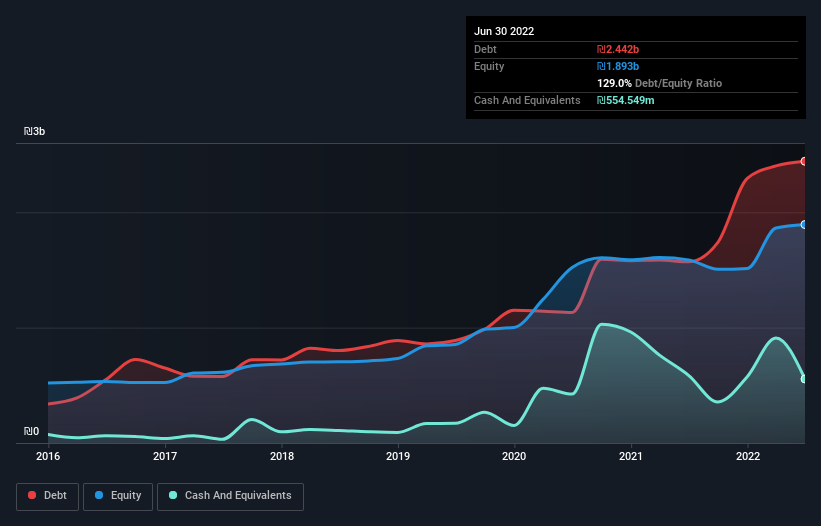Click the teal Cash endpoint marker
Image resolution: width=821 pixels, height=526 pixels.
(804, 379)
